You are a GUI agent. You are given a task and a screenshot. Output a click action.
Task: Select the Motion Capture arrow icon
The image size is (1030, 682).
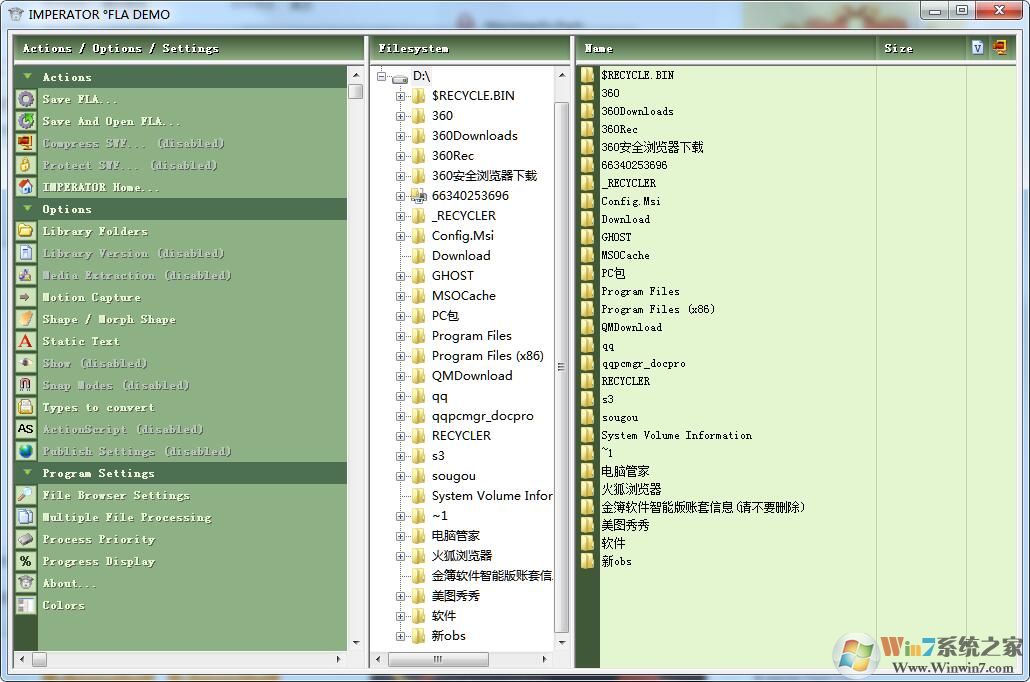(x=27, y=297)
